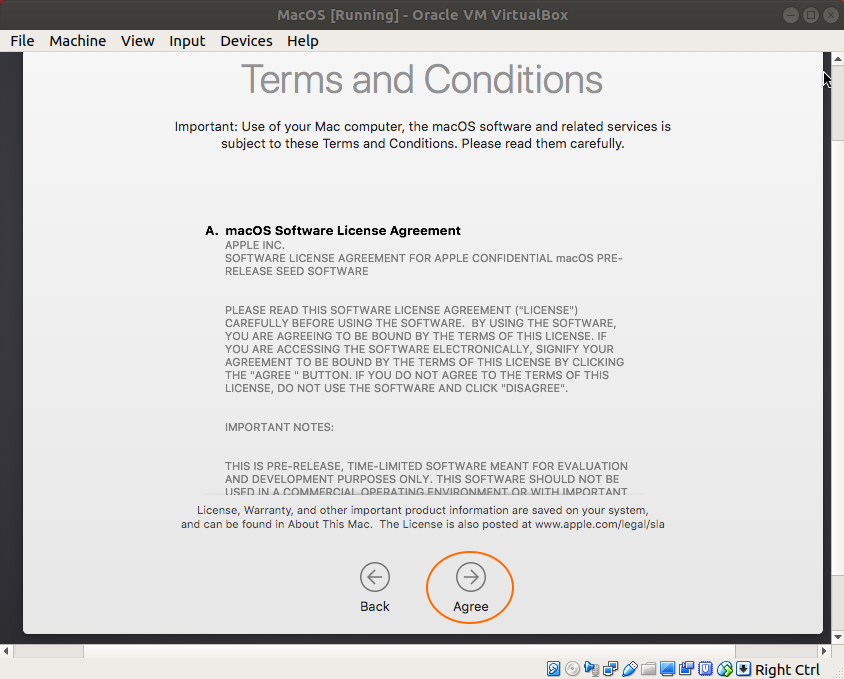Screen dimensions: 844x679
Task: Click the Agree label
Action: tap(471, 607)
